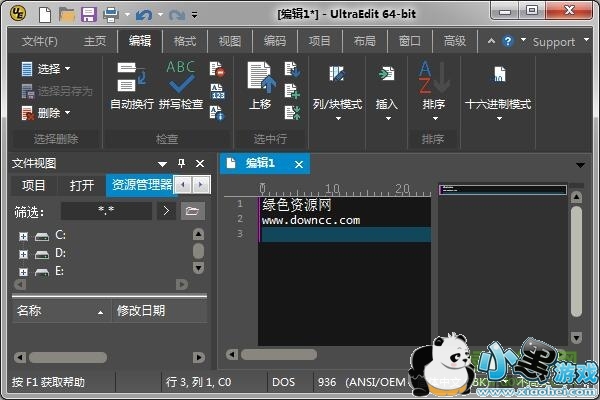The height and width of the screenshot is (400, 600).
Task: Expand the C: drive node
Action: click(23, 237)
